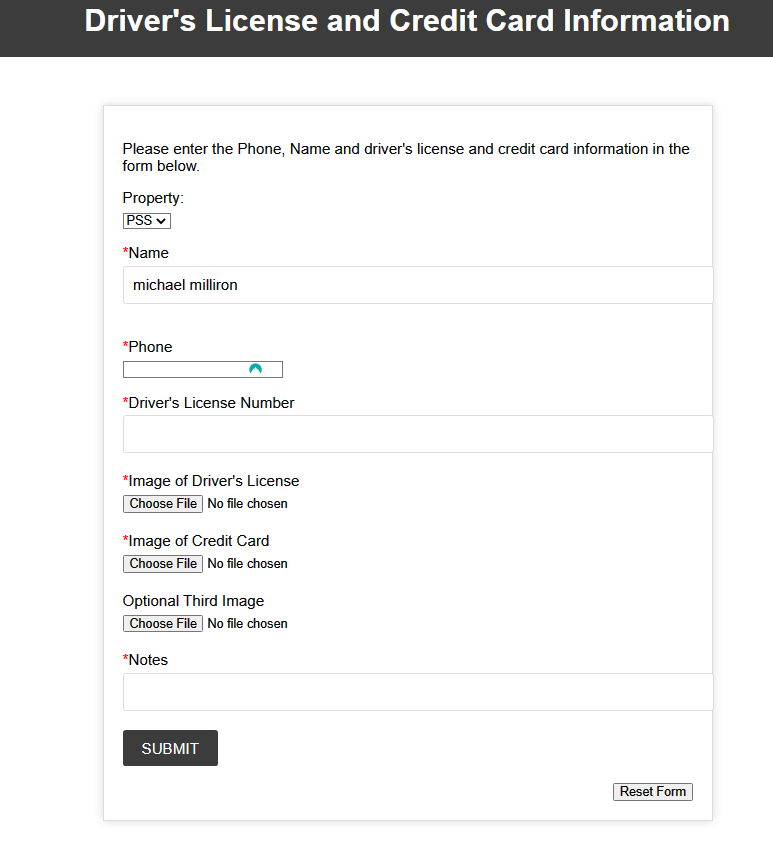773x850 pixels.
Task: Click the Driver's License Number label
Action: 211,403
